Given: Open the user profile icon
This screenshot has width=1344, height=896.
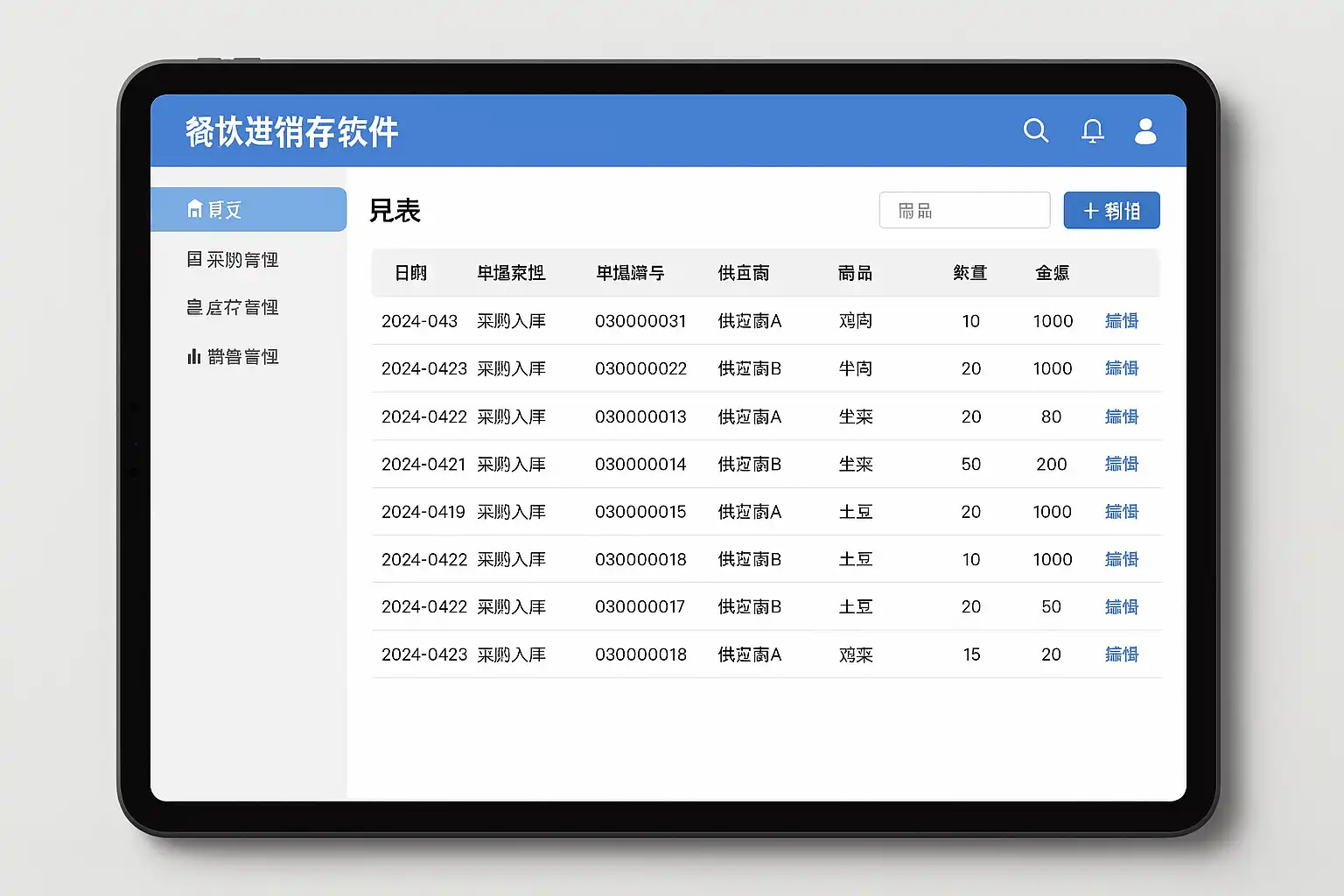Looking at the screenshot, I should tap(1145, 131).
